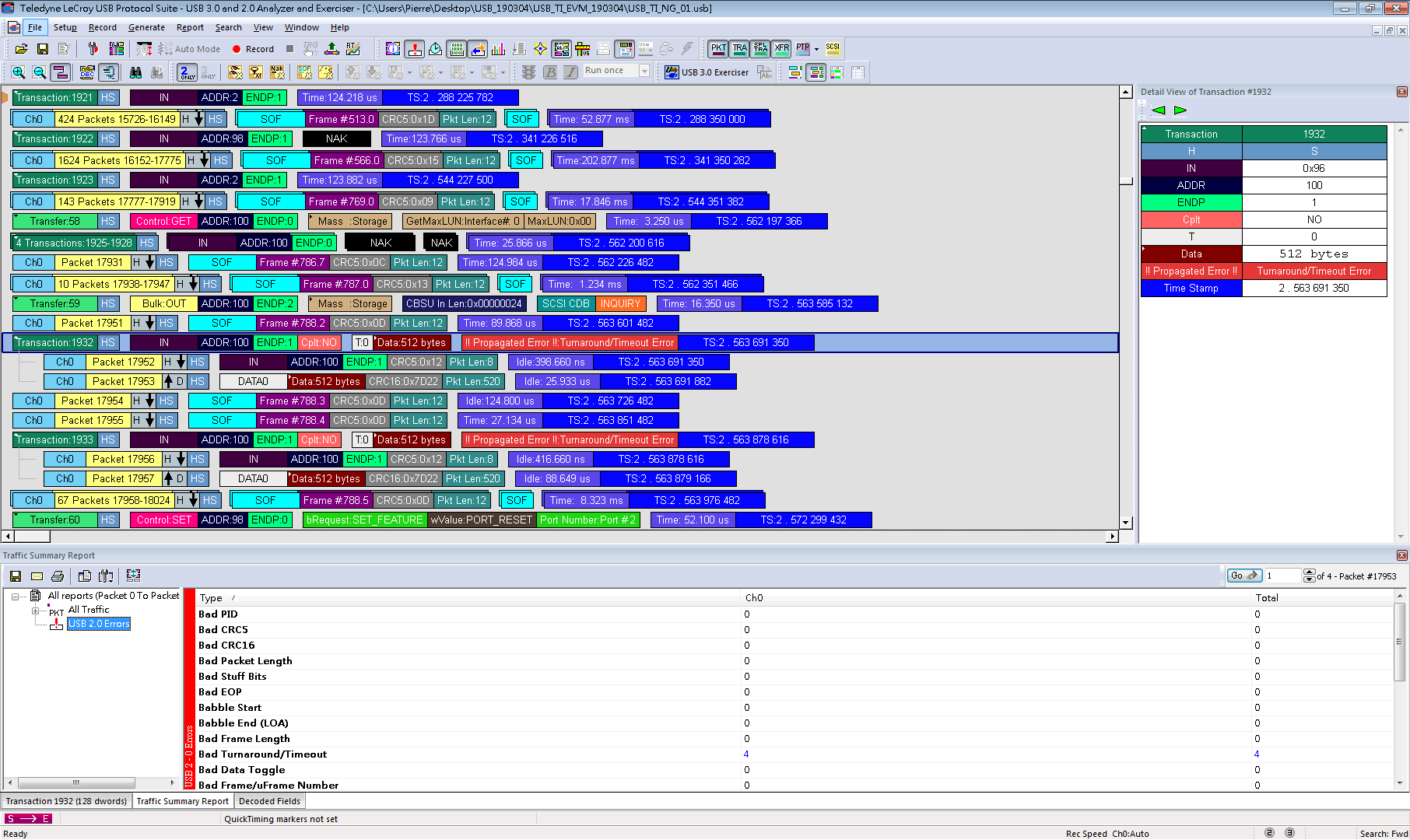Open Recording Options wrench icon

click(x=93, y=49)
